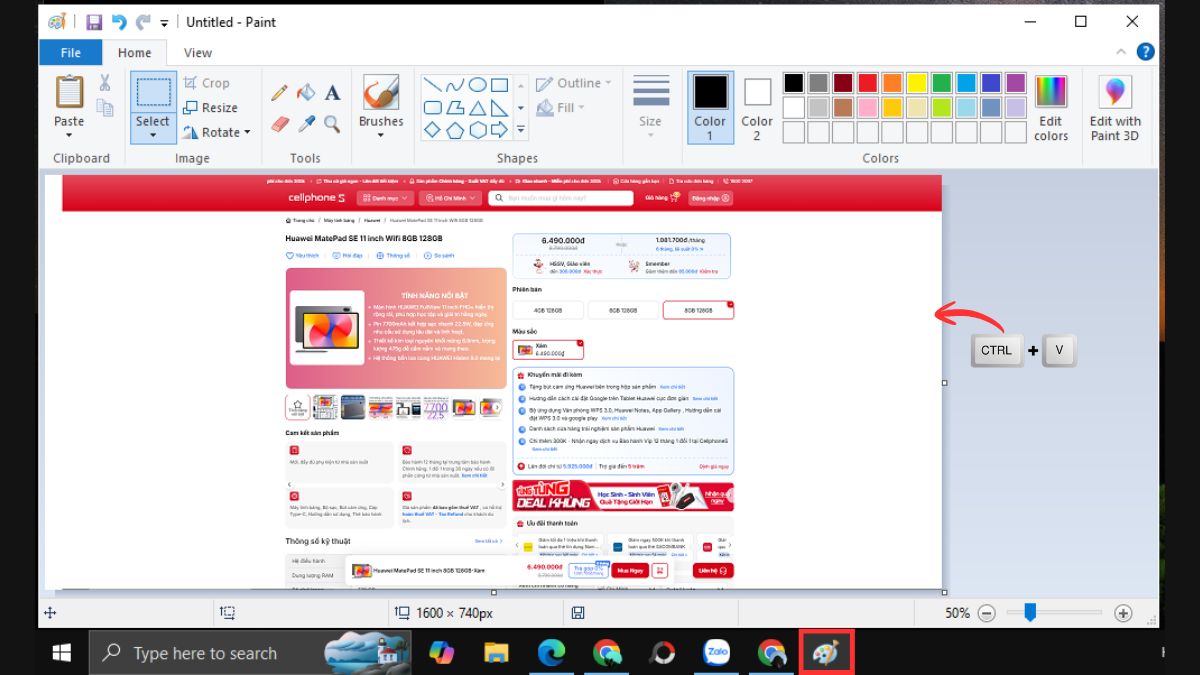The image size is (1200, 675).
Task: Expand the Shapes gallery more arrow
Action: (x=520, y=130)
